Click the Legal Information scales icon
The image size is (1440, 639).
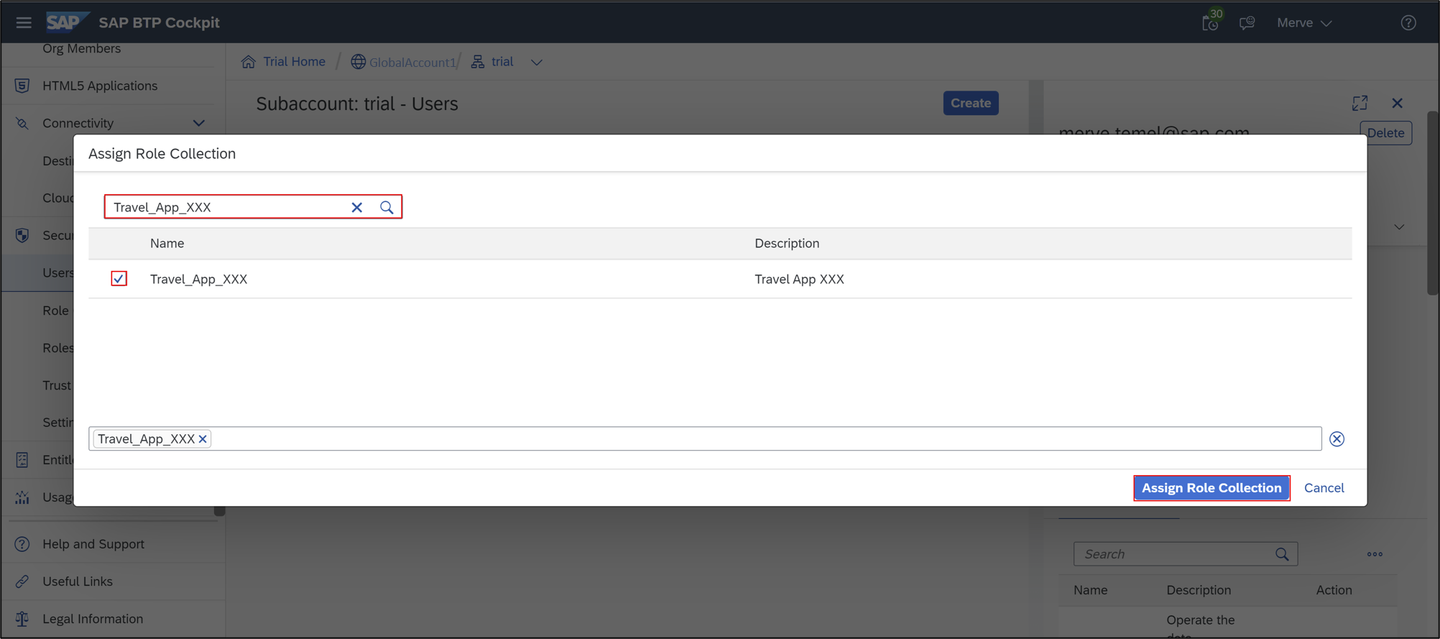22,619
